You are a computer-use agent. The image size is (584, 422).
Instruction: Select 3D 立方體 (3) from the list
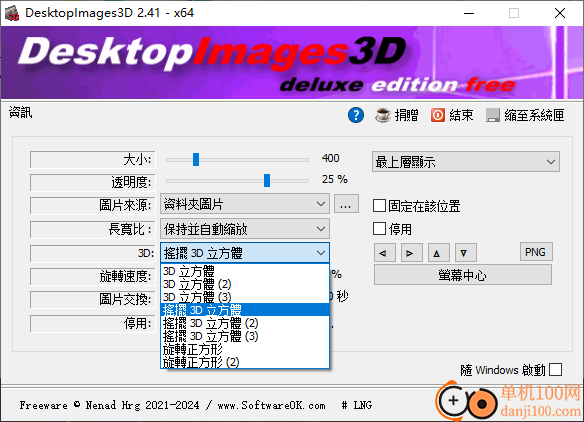(x=245, y=297)
